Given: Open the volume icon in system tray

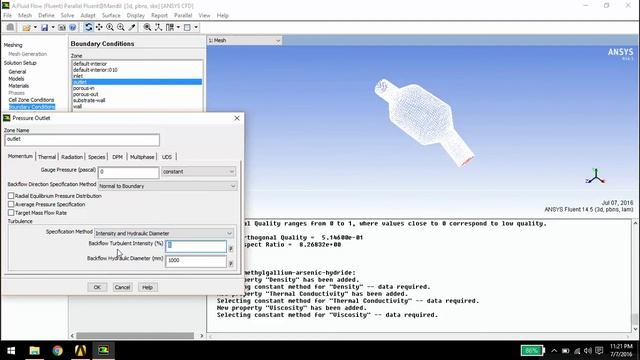Looking at the screenshot, I should point(588,351).
